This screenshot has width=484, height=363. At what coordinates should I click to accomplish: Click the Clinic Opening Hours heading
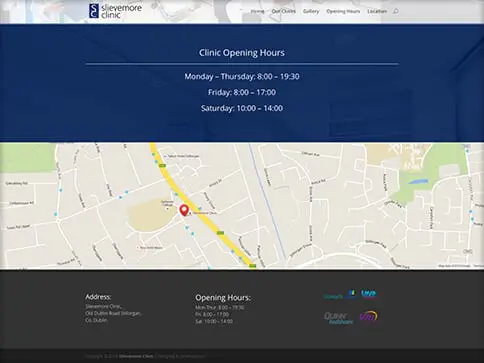242,53
